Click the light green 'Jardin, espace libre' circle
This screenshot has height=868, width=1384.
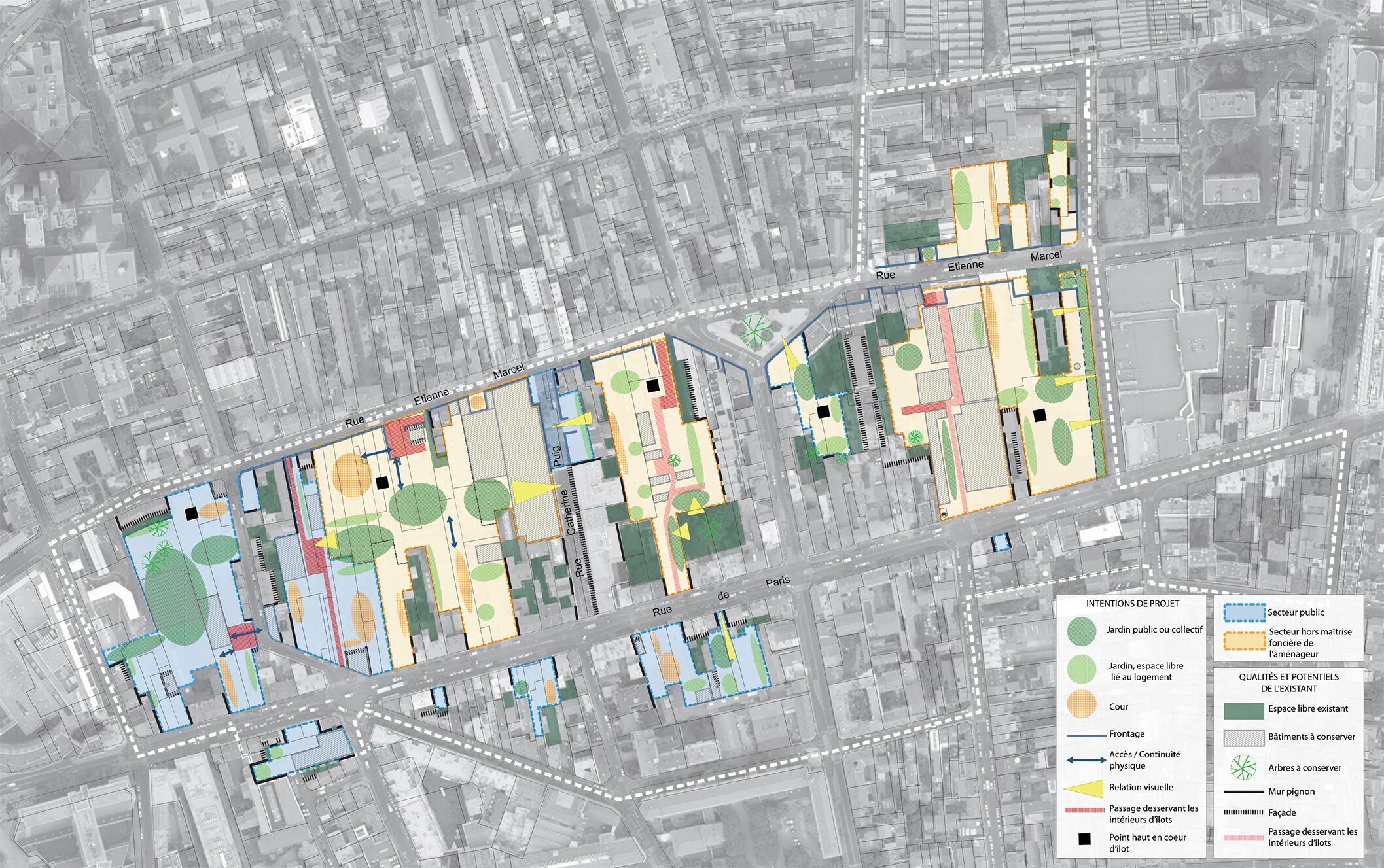1081,669
